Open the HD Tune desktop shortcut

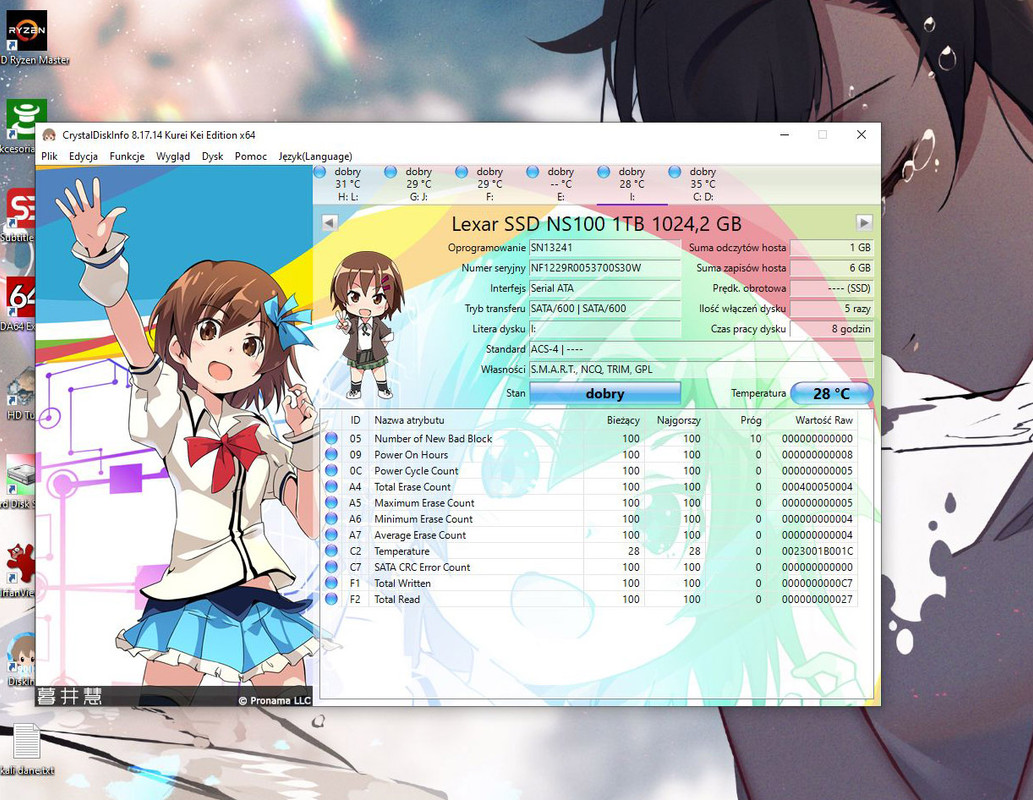tap(20, 392)
